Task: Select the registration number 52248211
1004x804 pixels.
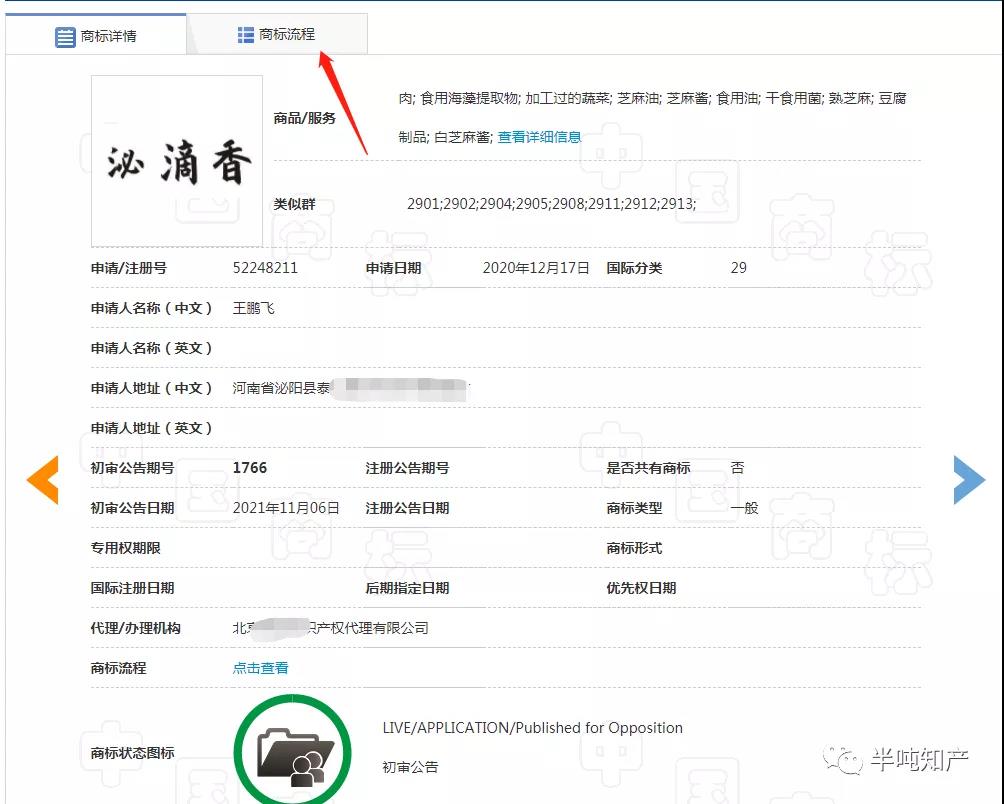Action: pos(265,268)
